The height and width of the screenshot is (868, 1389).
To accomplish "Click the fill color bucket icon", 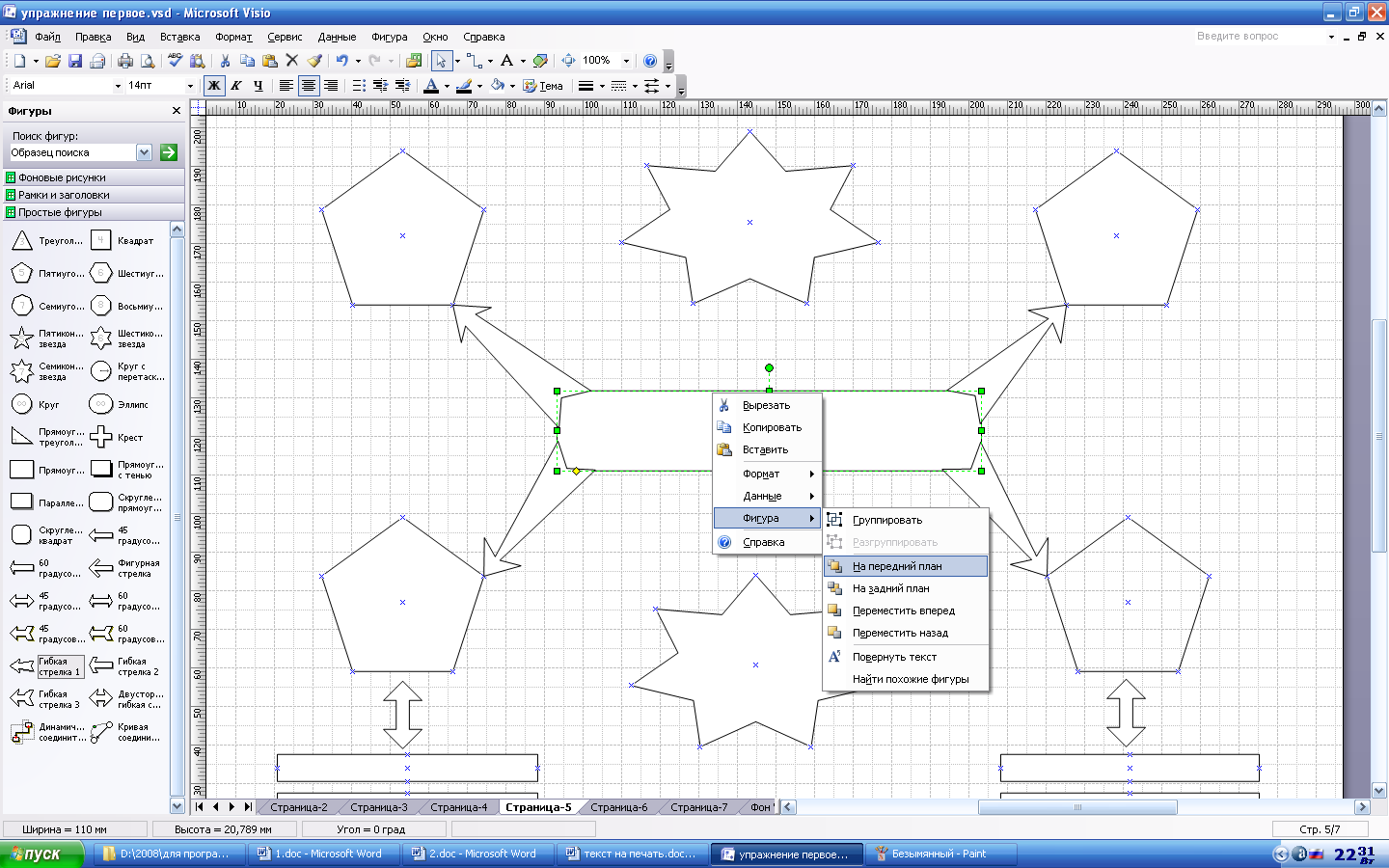I will point(498,86).
